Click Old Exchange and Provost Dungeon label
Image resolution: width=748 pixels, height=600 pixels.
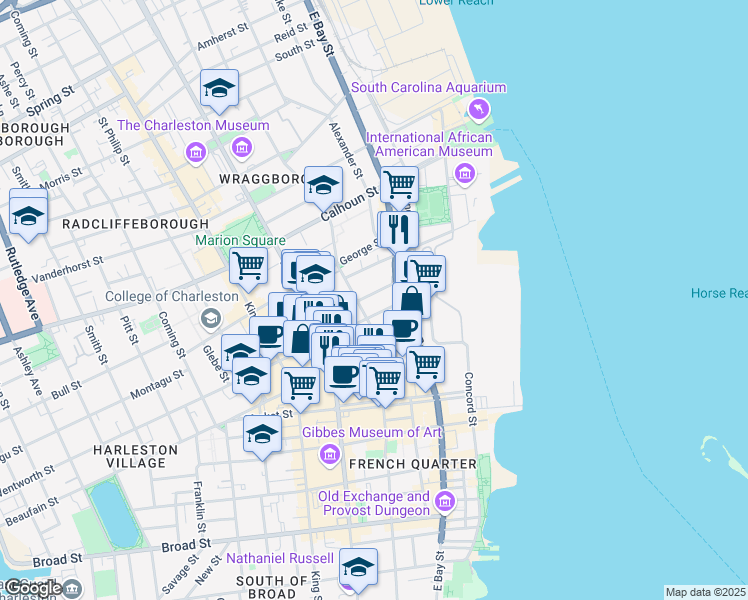tap(374, 503)
